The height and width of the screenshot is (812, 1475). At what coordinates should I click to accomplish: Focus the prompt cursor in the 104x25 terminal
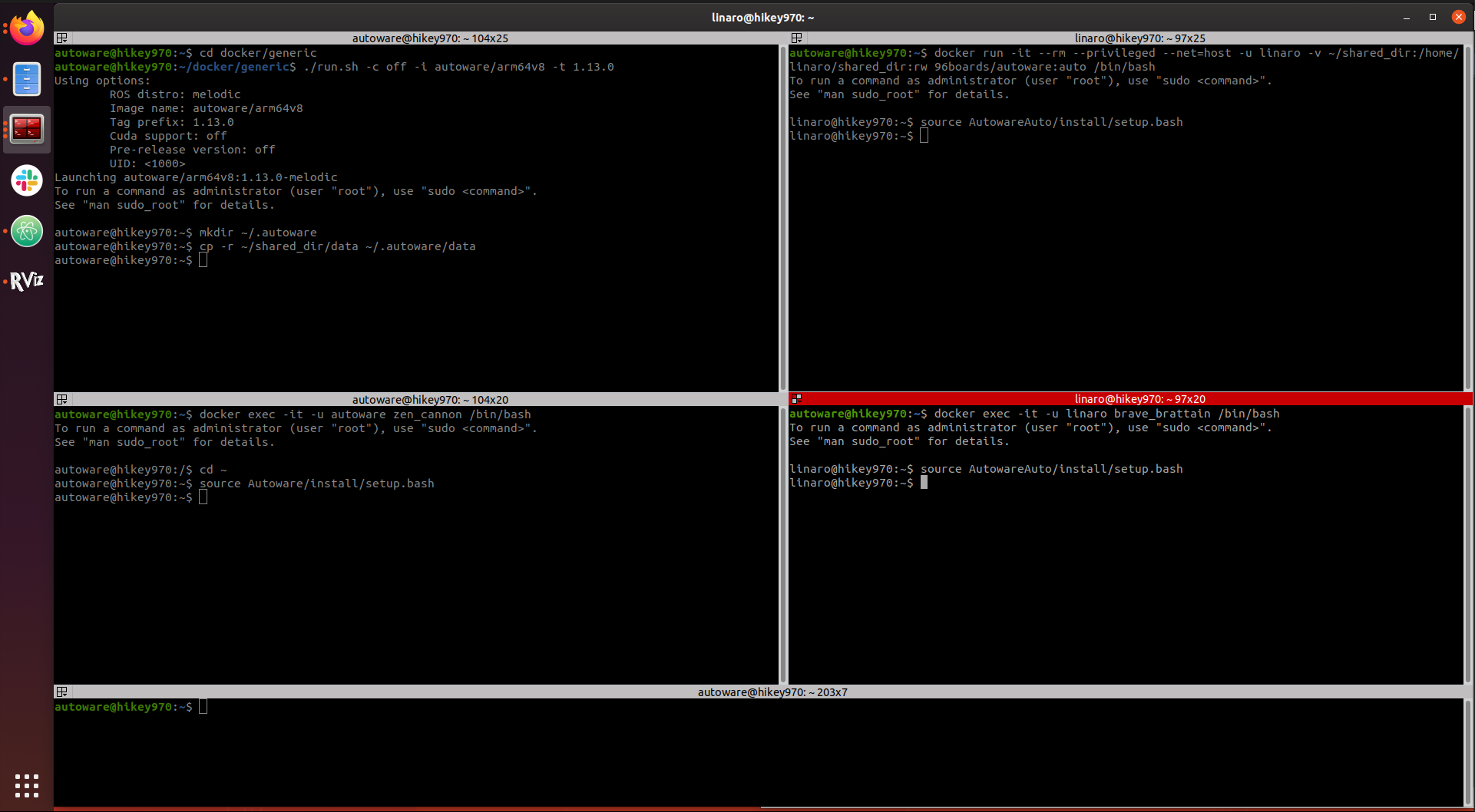point(203,260)
